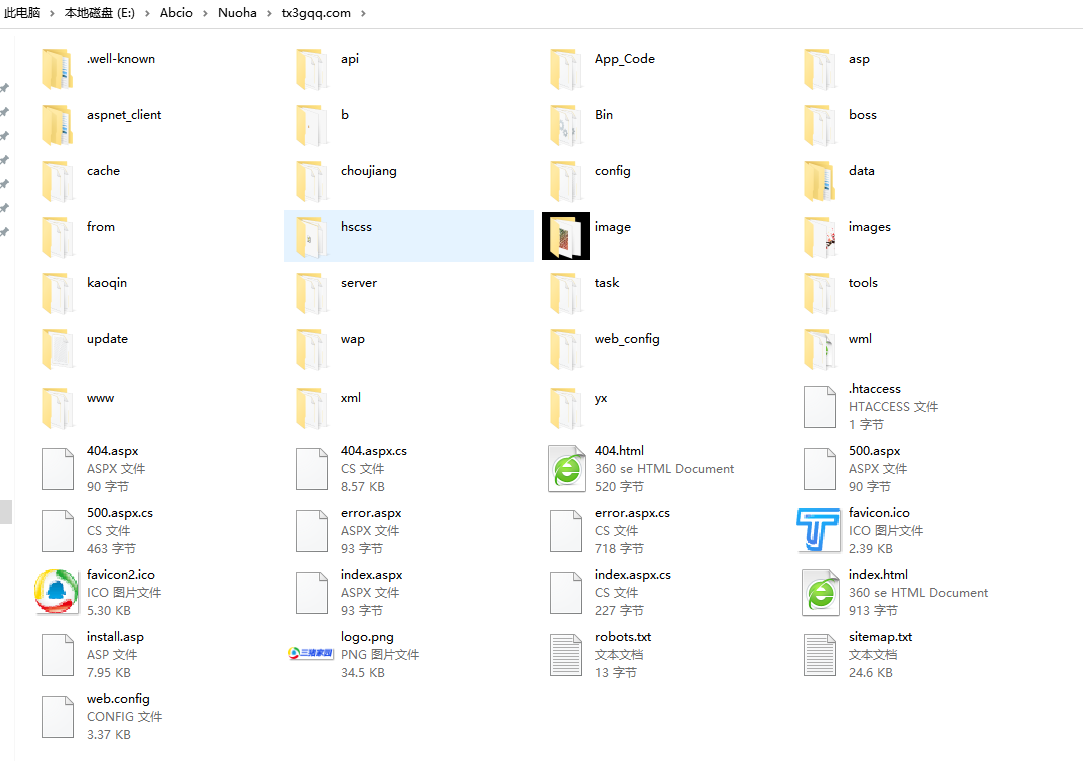The image size is (1083, 761).
Task: Select the Bin folder icon
Action: (566, 125)
